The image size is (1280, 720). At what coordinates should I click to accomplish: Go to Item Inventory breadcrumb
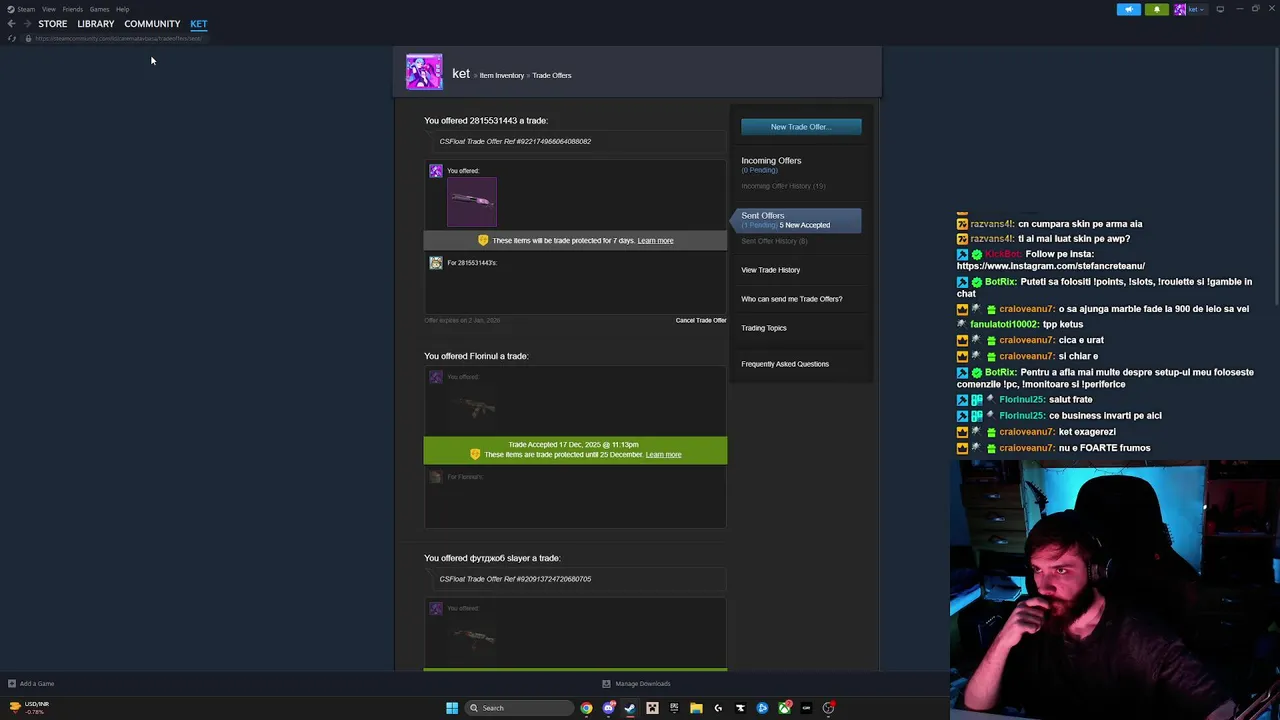(x=502, y=75)
